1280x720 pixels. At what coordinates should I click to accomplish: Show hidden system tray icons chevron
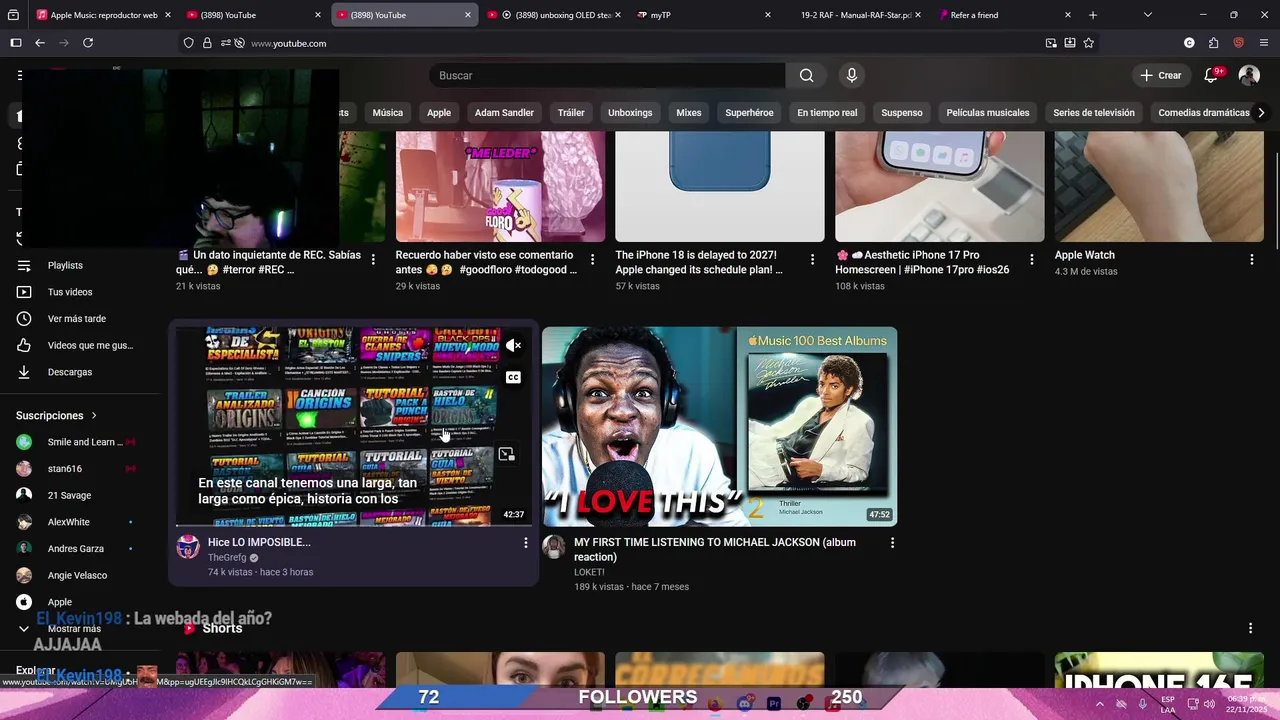coord(1100,704)
